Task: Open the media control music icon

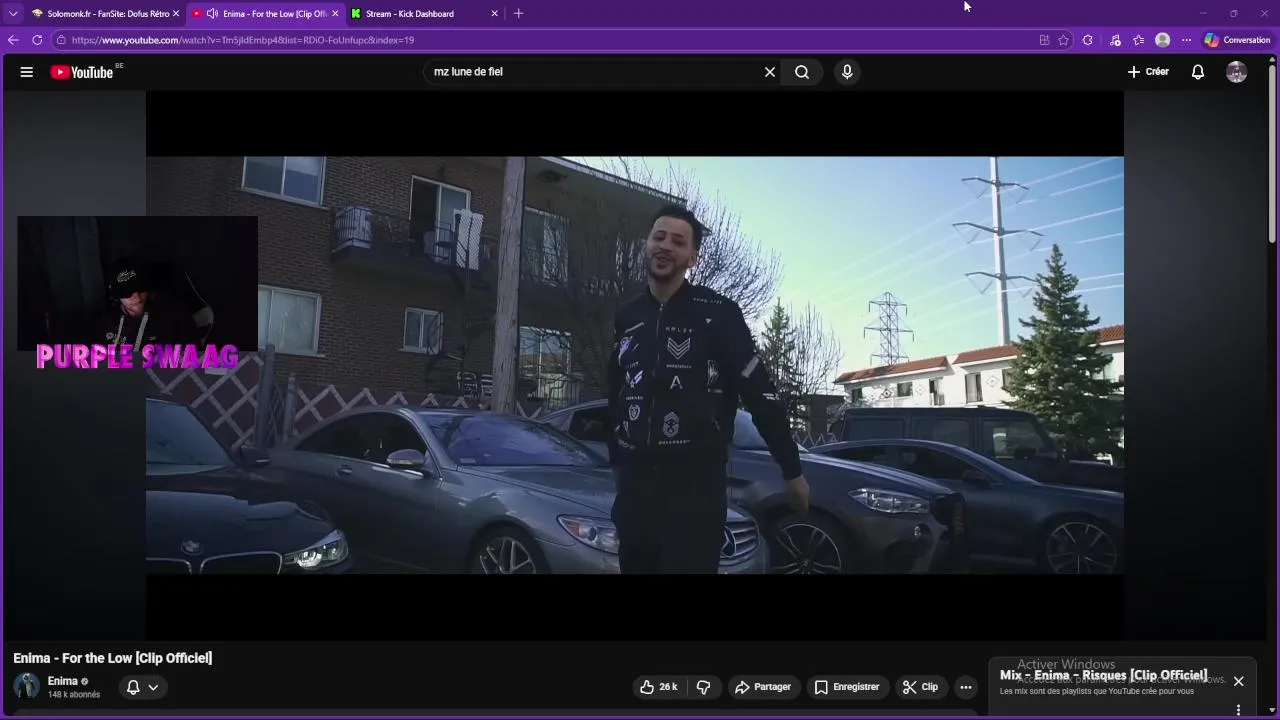Action: click(x=1115, y=40)
